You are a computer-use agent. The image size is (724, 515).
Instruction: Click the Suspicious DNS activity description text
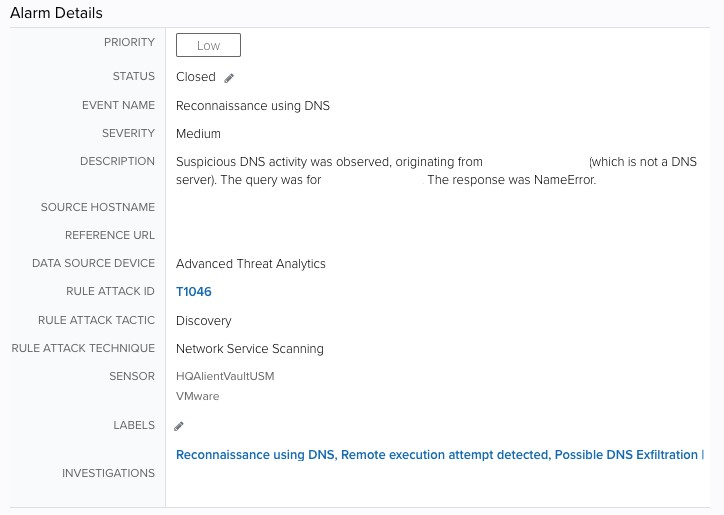[436, 170]
